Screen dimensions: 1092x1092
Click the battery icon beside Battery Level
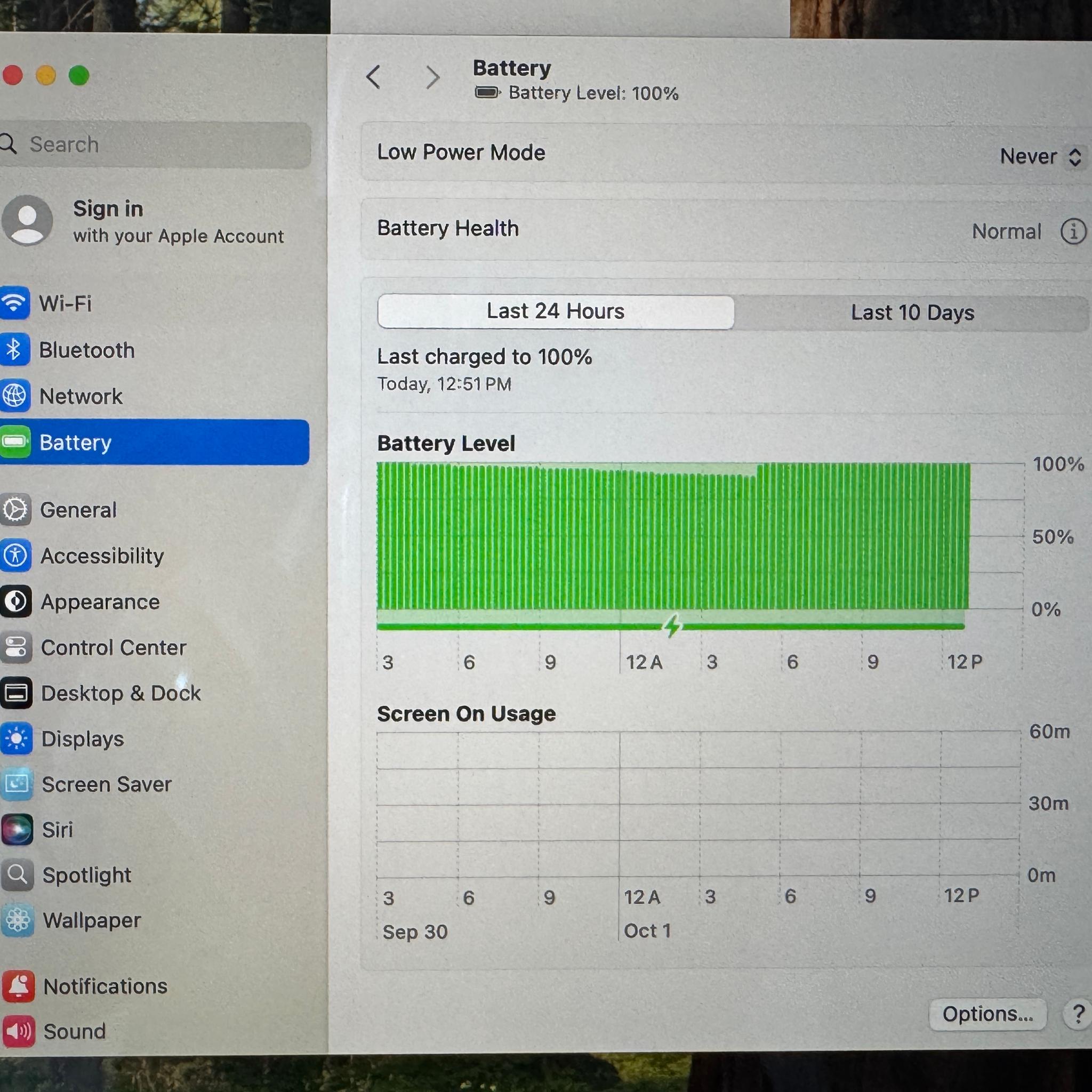point(488,92)
